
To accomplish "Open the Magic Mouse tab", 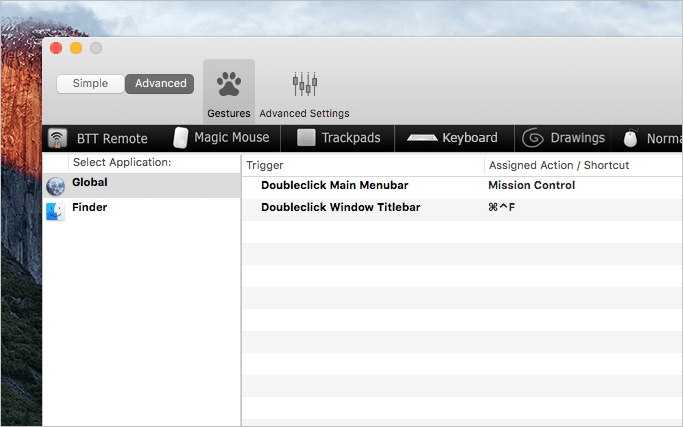I will (224, 139).
